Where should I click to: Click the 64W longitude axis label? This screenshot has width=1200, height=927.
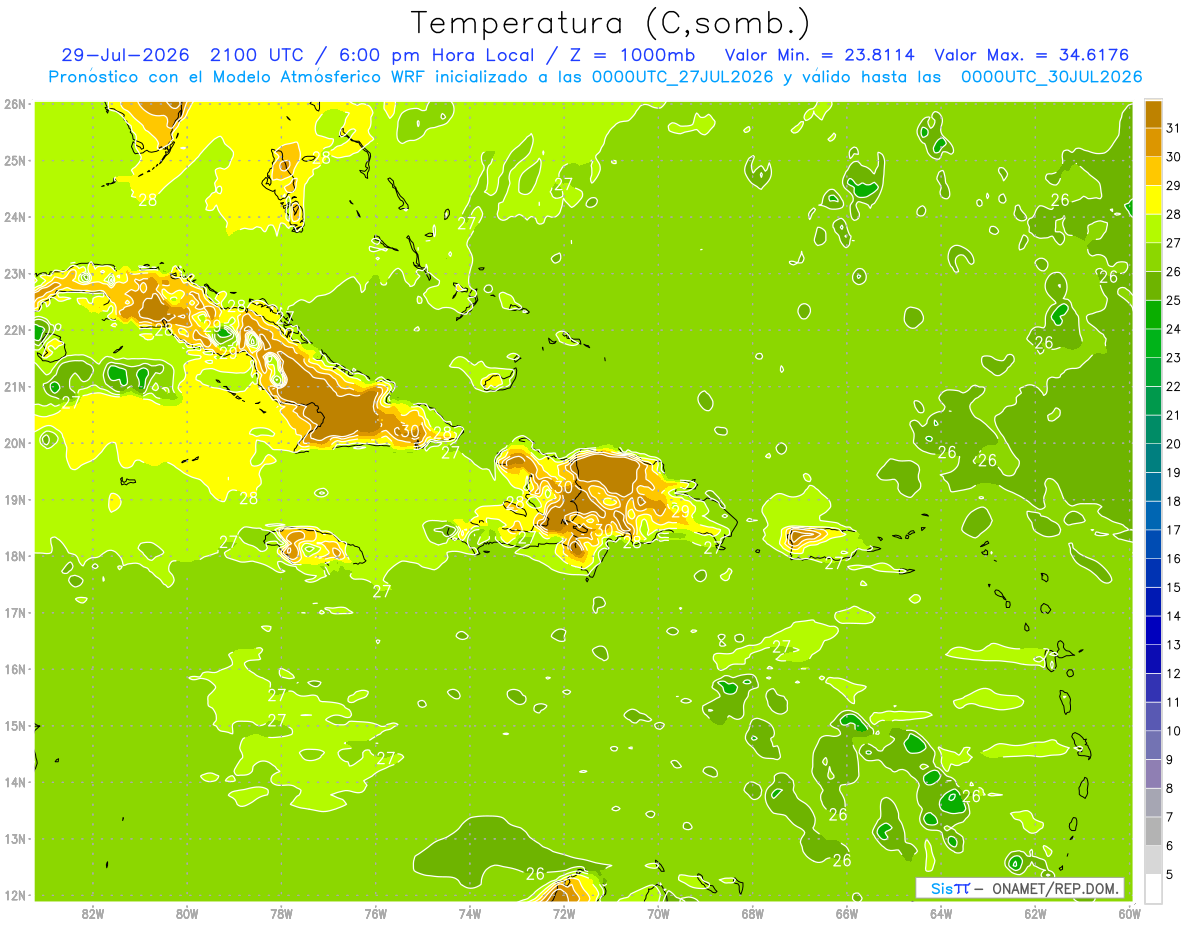(x=940, y=913)
